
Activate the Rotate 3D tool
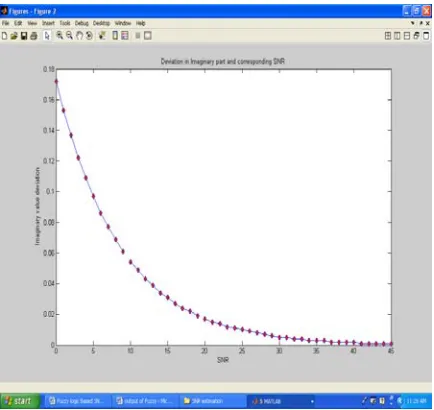[x=89, y=35]
